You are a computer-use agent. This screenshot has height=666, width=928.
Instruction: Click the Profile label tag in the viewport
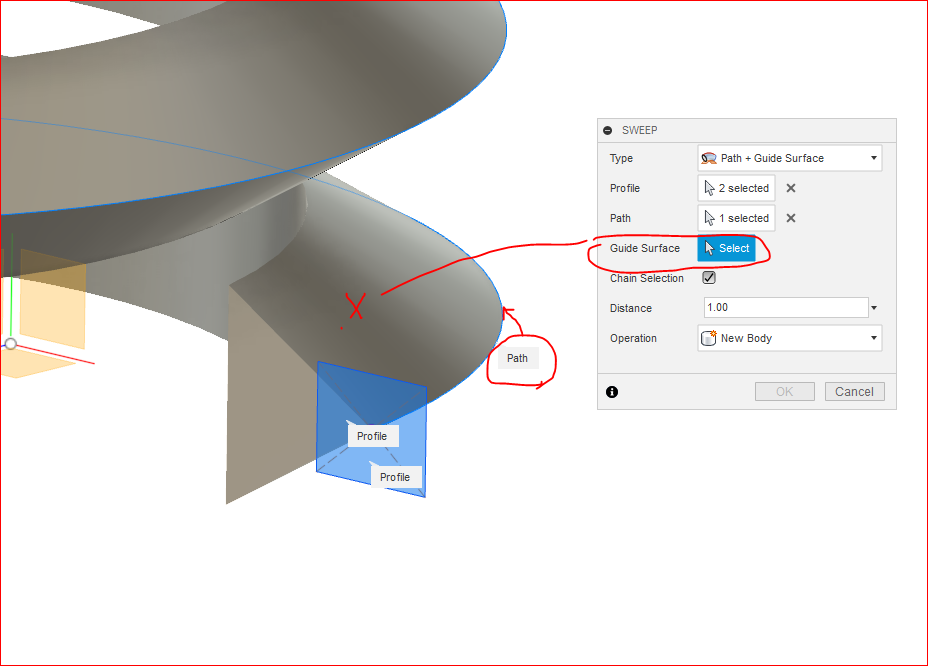click(x=371, y=436)
